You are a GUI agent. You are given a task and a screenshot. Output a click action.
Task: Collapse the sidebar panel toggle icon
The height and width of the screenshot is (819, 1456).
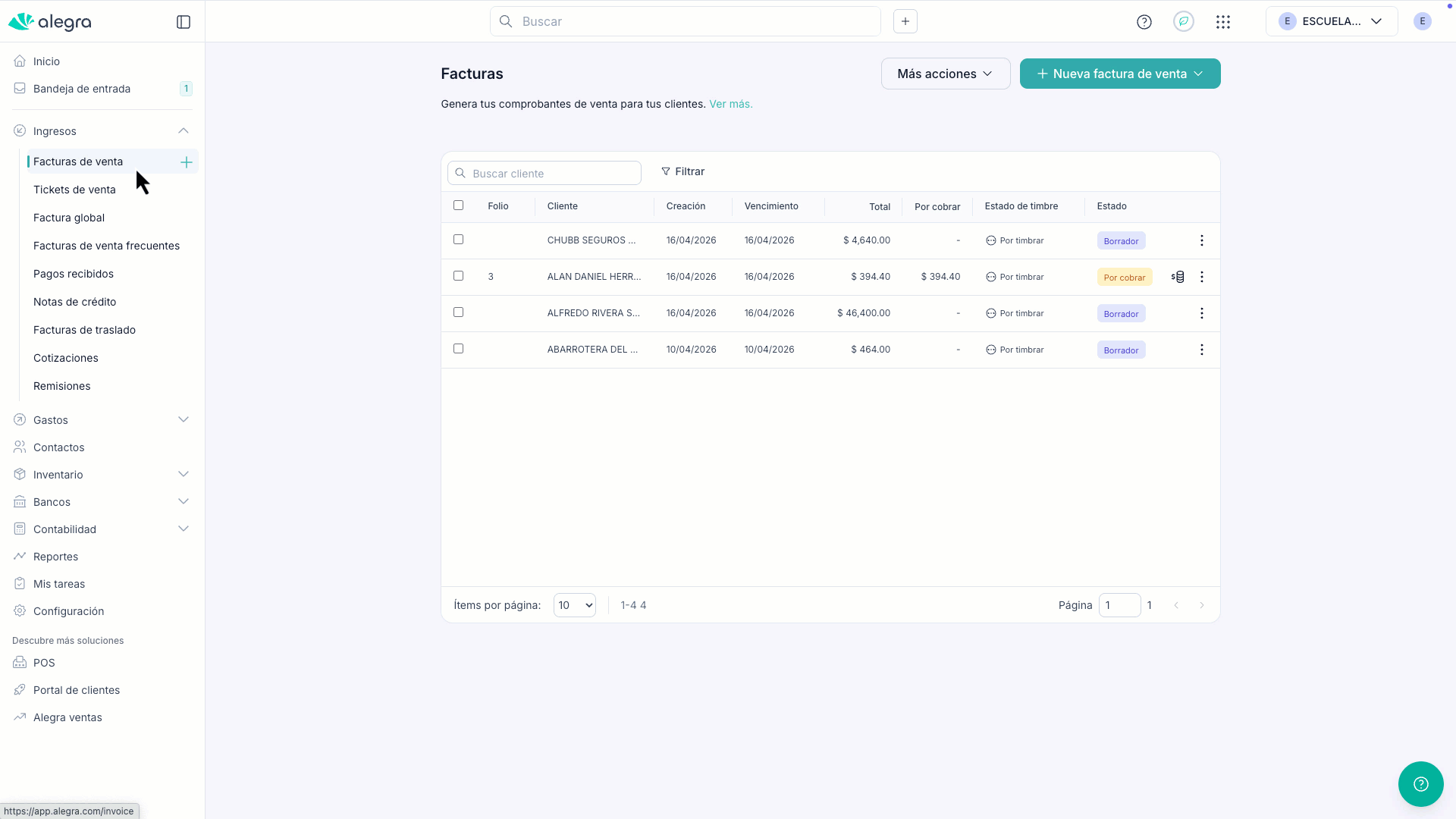[x=184, y=22]
